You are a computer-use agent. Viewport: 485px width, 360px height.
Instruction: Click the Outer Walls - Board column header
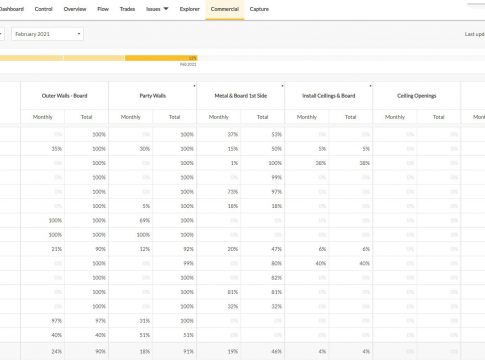pos(64,96)
